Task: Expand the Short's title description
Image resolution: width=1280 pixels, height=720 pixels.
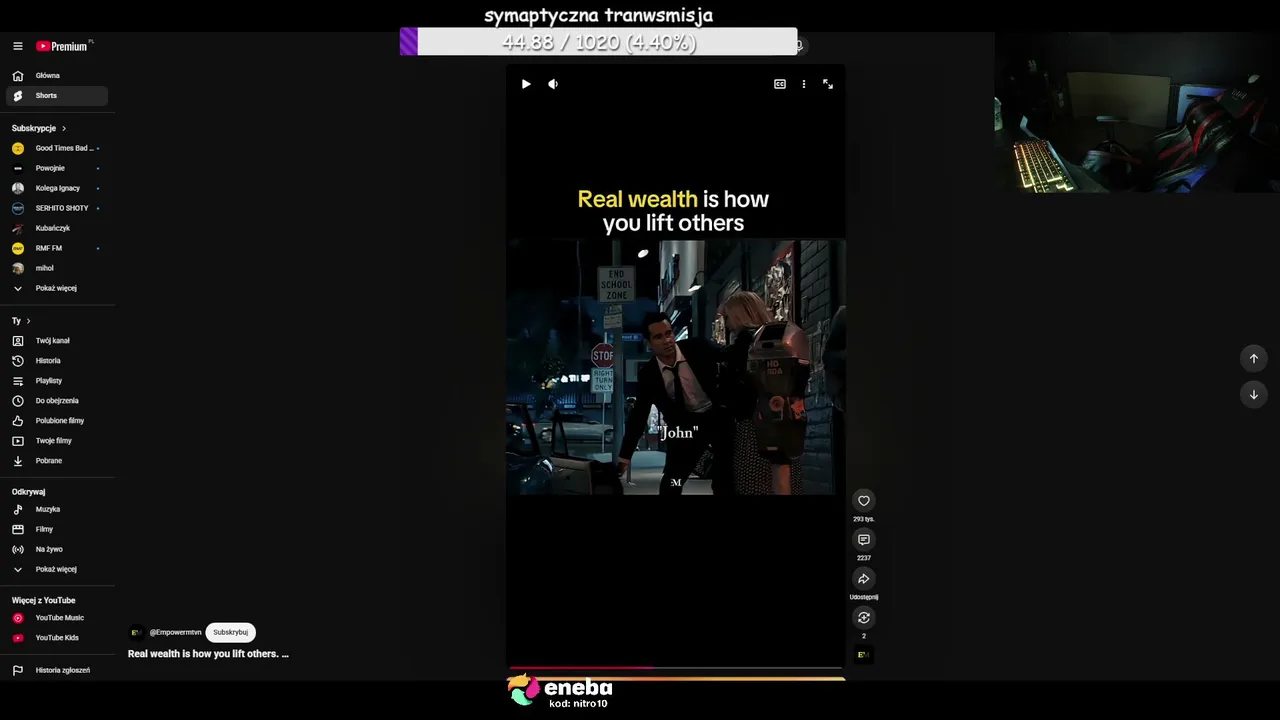Action: [208, 654]
